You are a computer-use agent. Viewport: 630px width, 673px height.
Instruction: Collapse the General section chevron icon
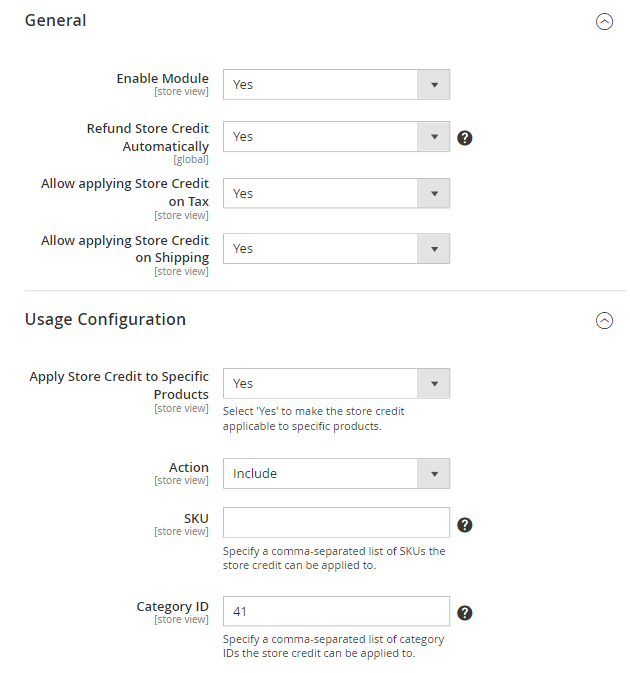click(604, 21)
